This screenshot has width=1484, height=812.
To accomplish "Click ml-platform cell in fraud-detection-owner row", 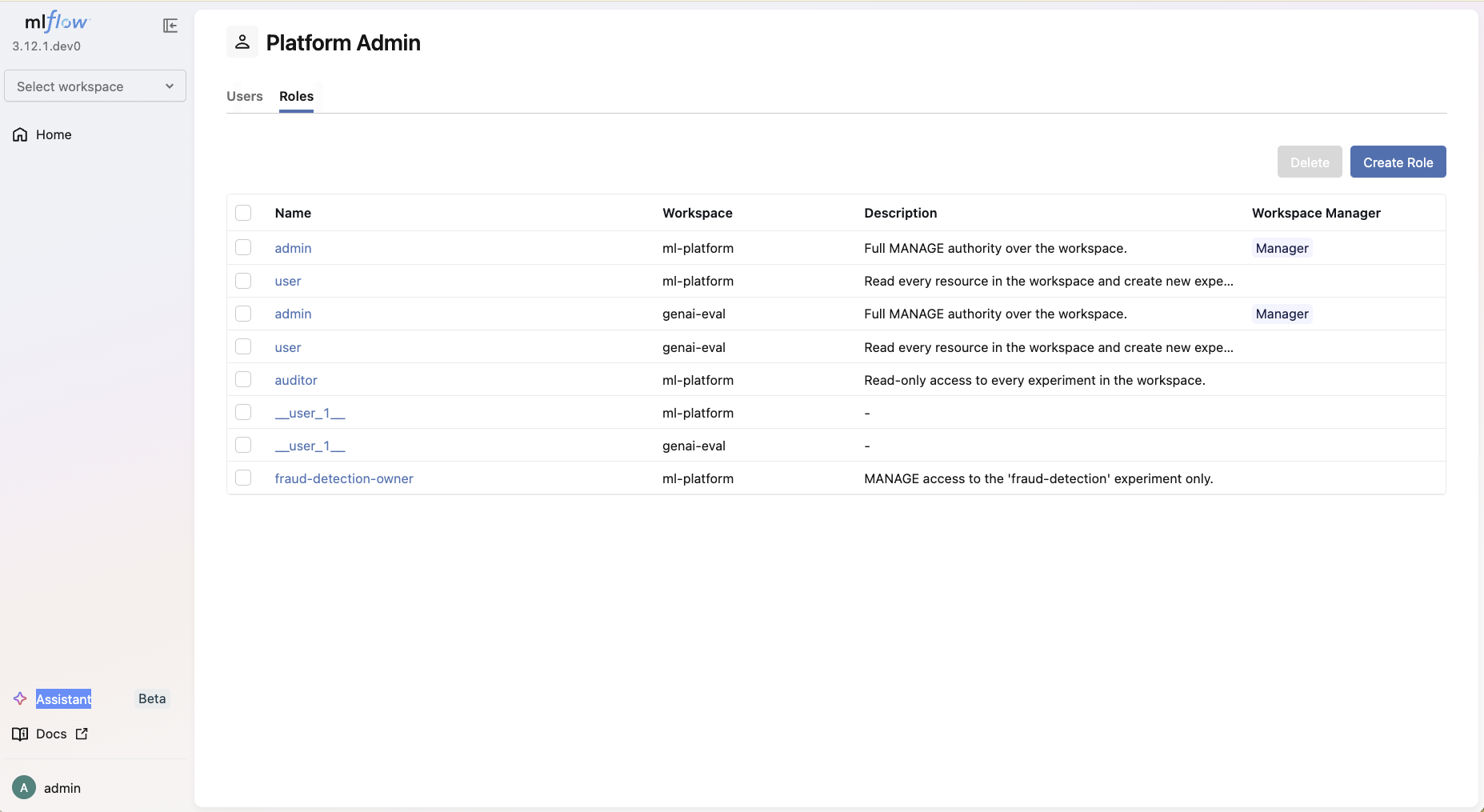I will [698, 478].
